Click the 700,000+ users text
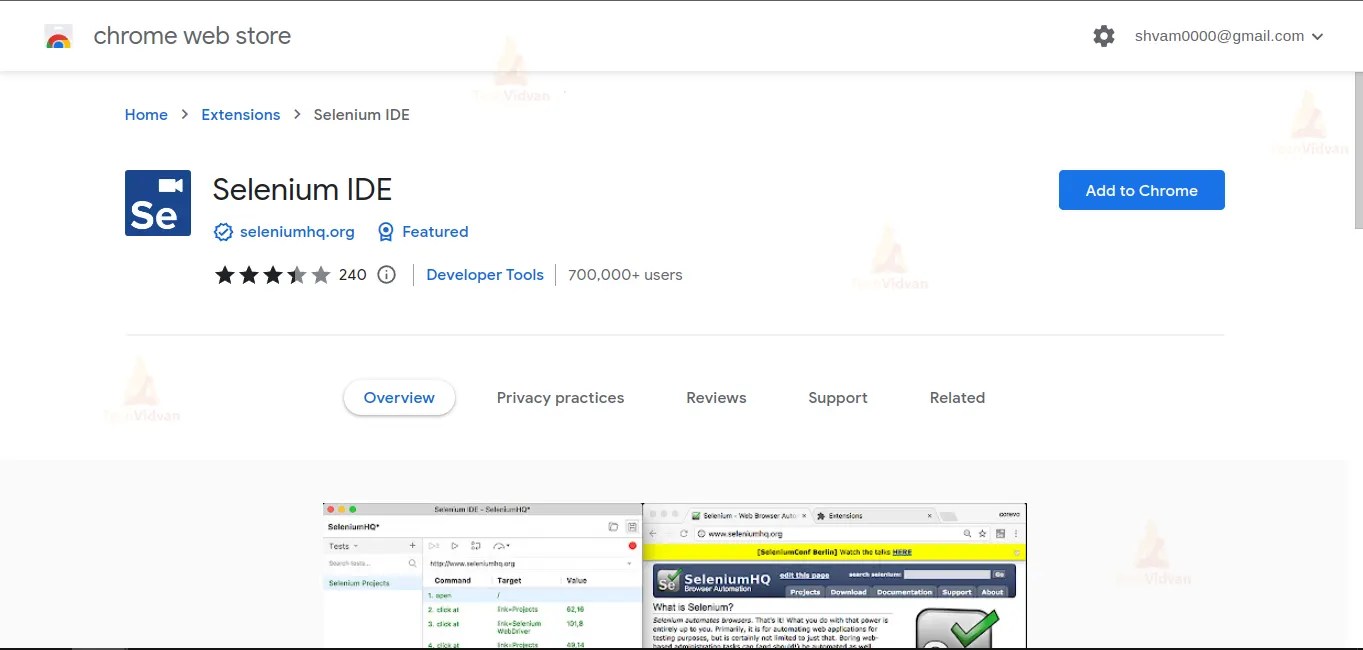The height and width of the screenshot is (650, 1363). point(625,275)
